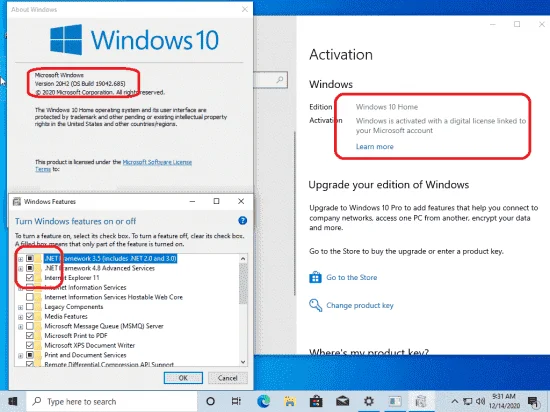550x412 pixels.
Task: Click Cancel in Windows Features
Action: pos(228,378)
